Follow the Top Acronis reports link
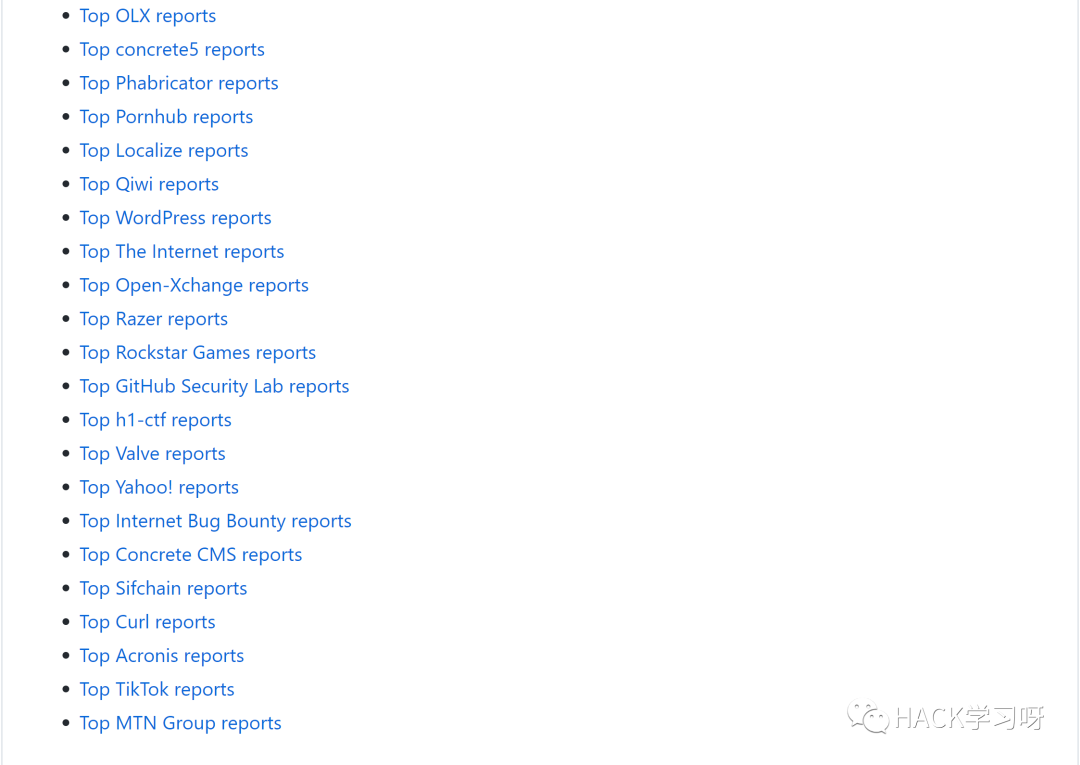This screenshot has height=765, width=1080. tap(161, 657)
